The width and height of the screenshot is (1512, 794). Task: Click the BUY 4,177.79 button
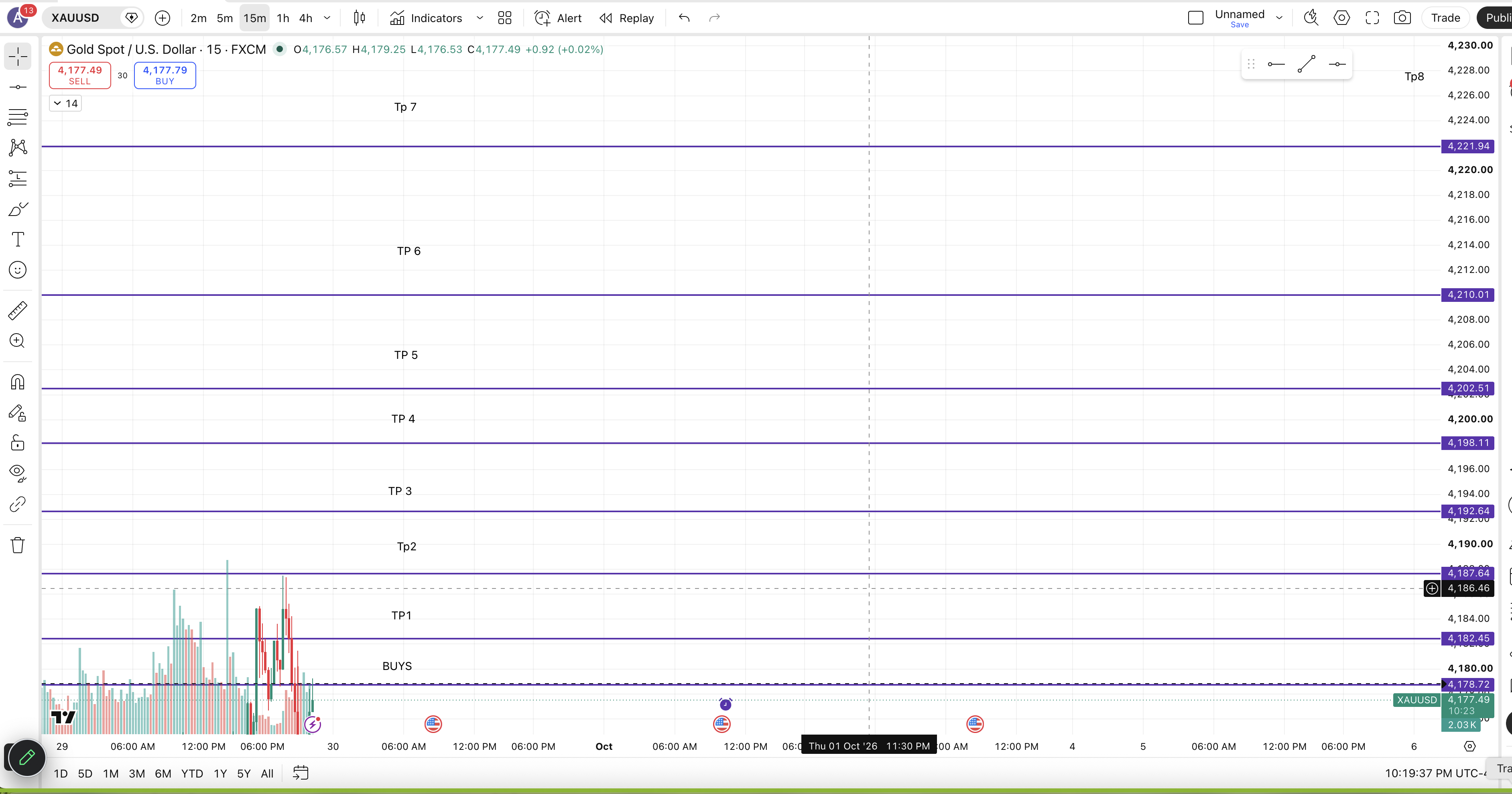pyautogui.click(x=165, y=75)
